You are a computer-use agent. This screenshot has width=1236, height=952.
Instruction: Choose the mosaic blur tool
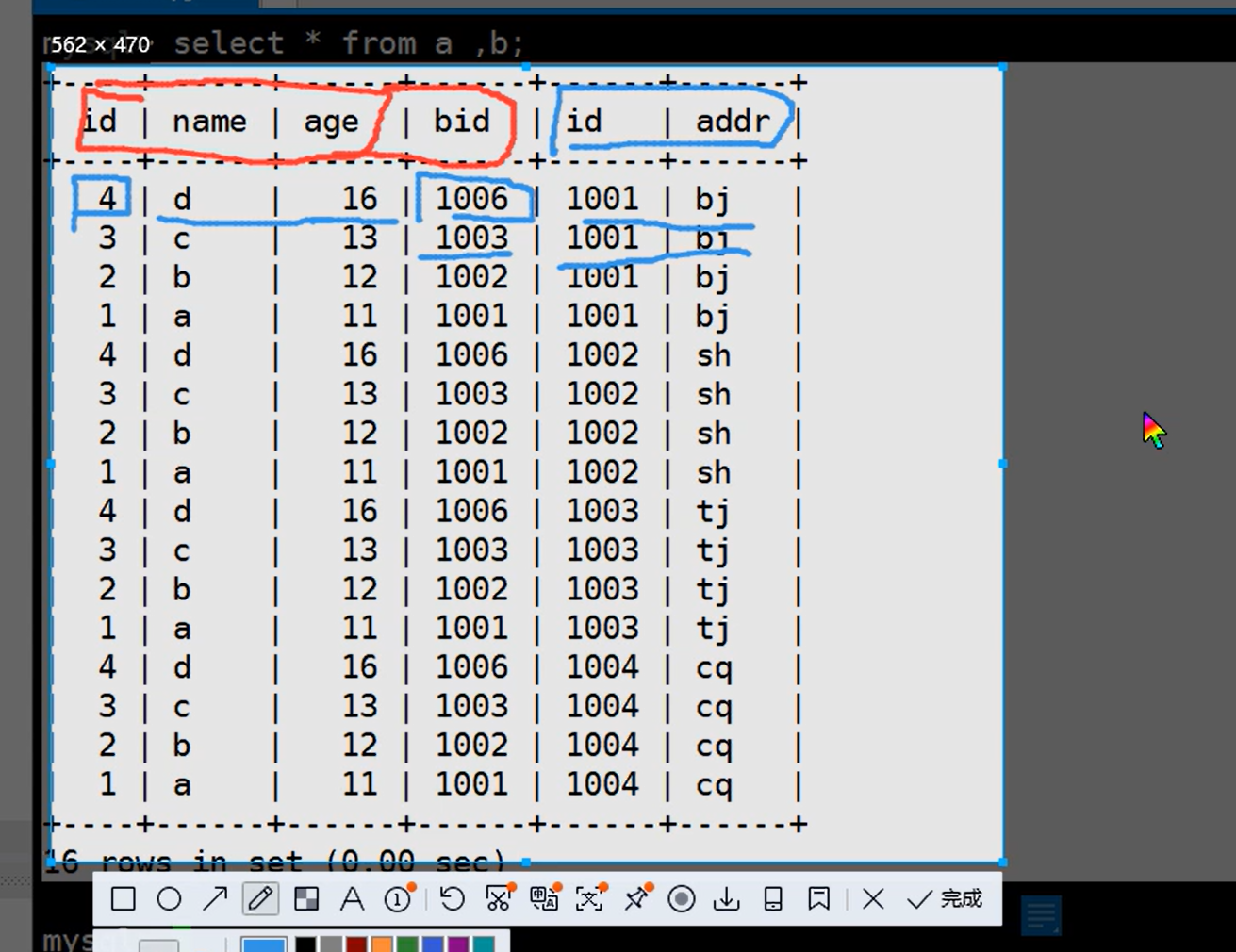pos(306,899)
